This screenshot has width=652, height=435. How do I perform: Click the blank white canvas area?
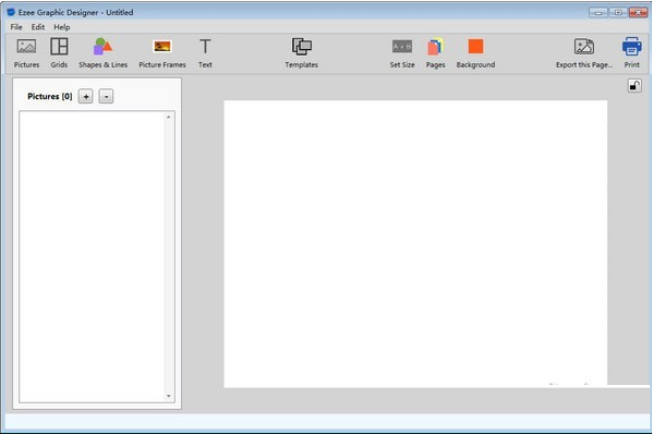coord(415,240)
